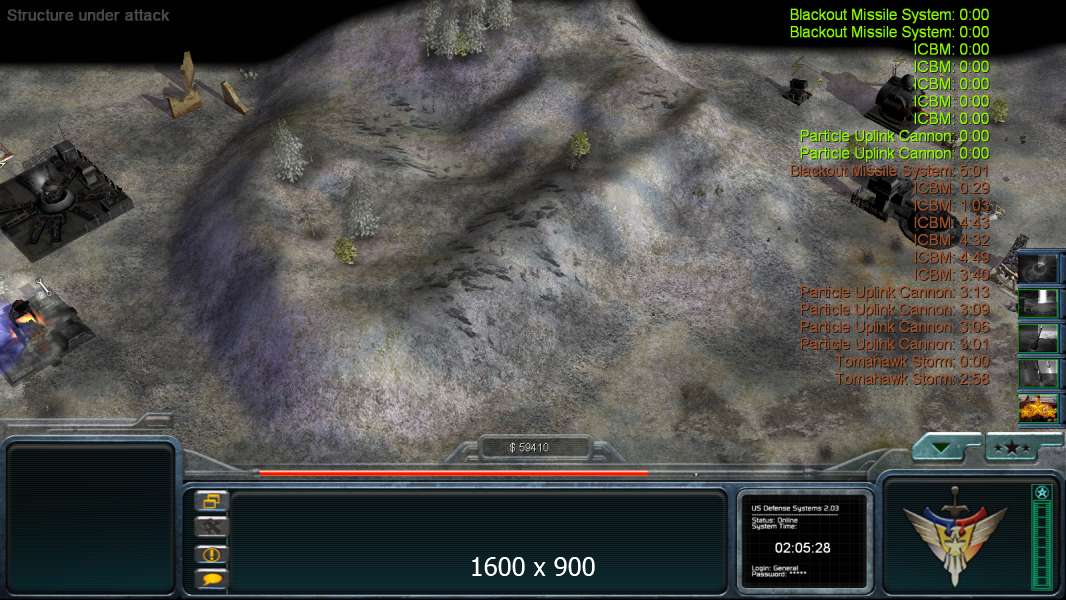Click the ICBM: 1:03 timer
Screen dimensions: 1066x600
pyautogui.click(x=951, y=205)
